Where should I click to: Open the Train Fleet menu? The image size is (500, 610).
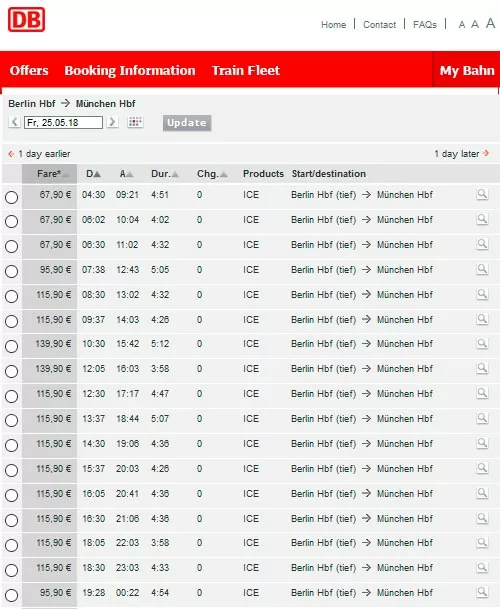click(x=246, y=70)
